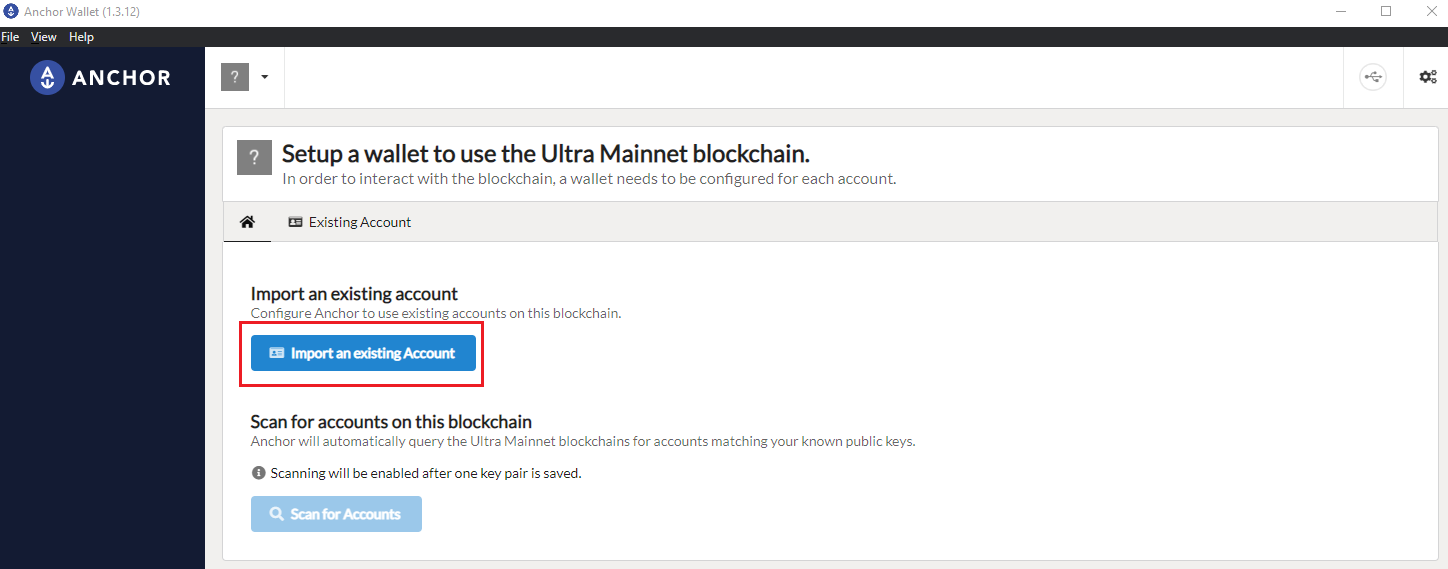Open settings via the gears icon
This screenshot has height=569, width=1448.
[x=1428, y=77]
